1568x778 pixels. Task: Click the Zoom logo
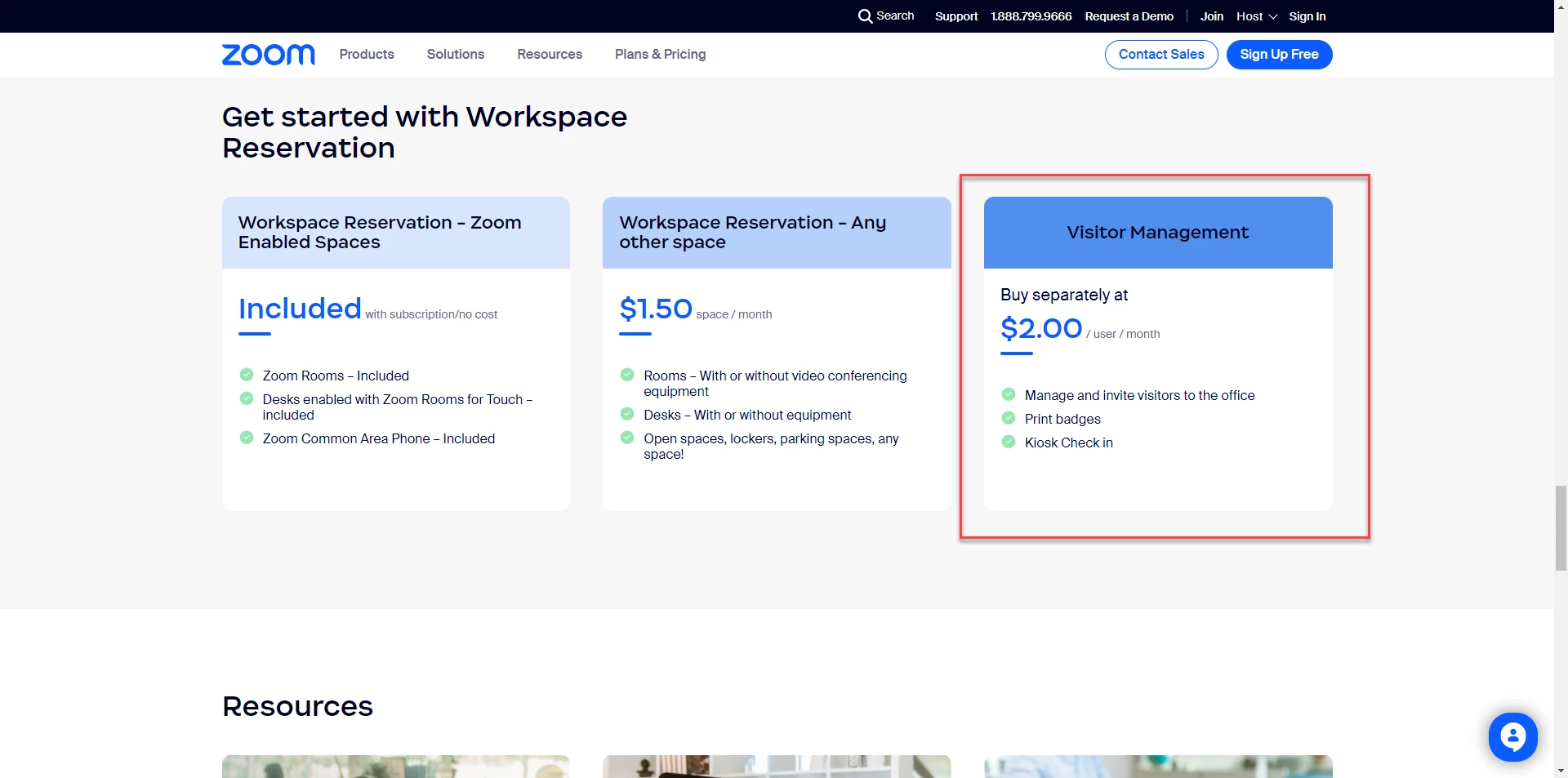268,55
